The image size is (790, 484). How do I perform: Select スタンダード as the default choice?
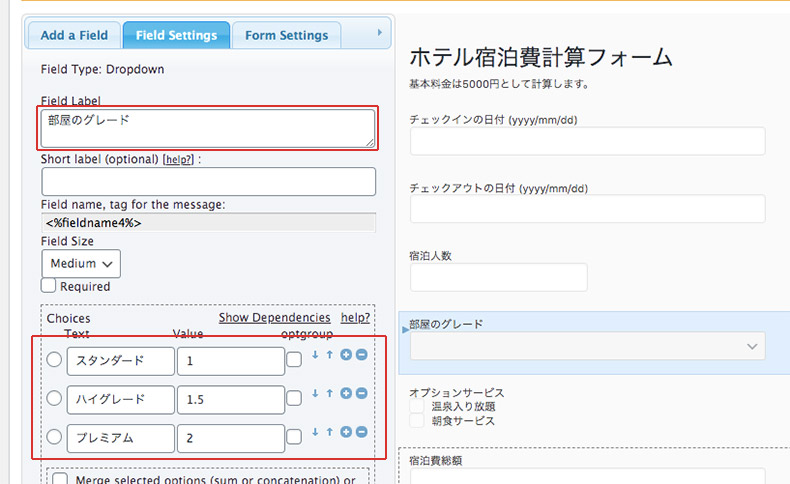(x=54, y=360)
